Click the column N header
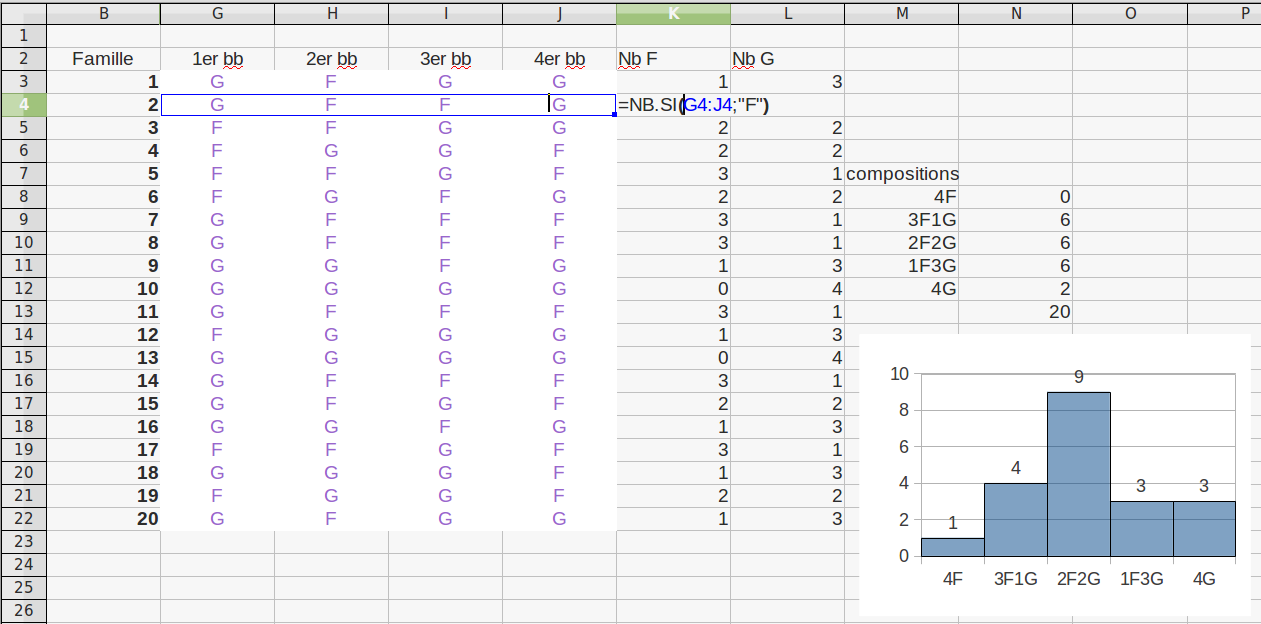Image resolution: width=1261 pixels, height=624 pixels. tap(1015, 12)
